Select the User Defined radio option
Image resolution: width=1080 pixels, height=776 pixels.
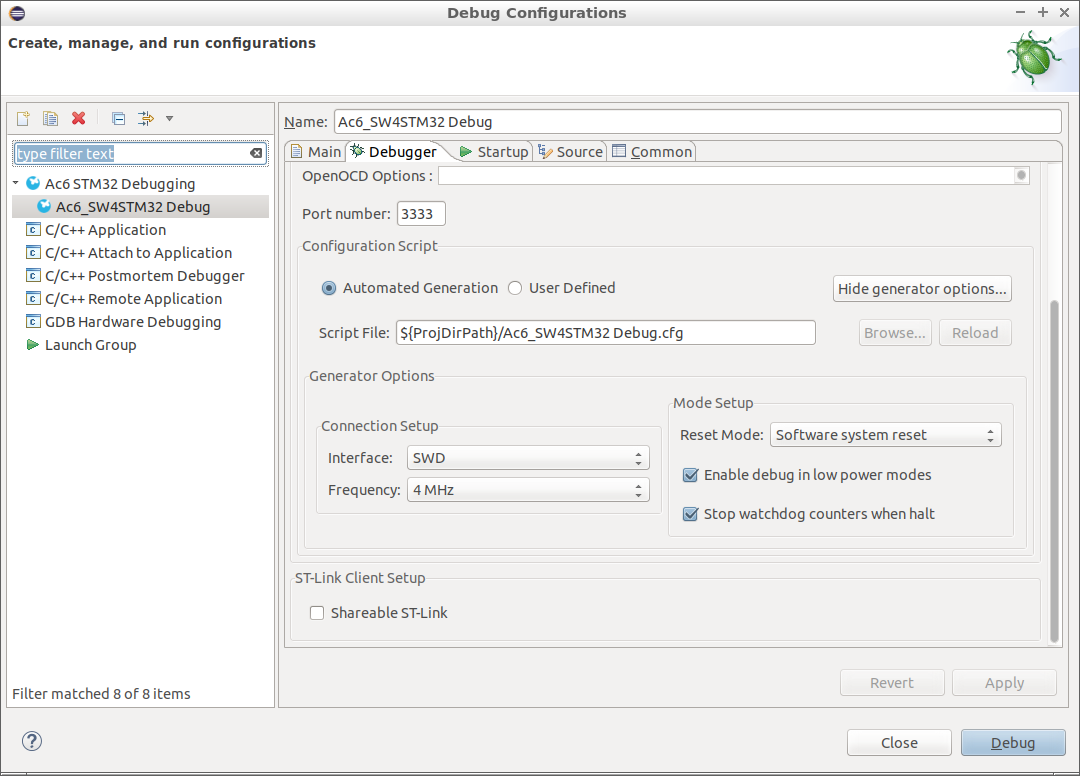coord(515,288)
